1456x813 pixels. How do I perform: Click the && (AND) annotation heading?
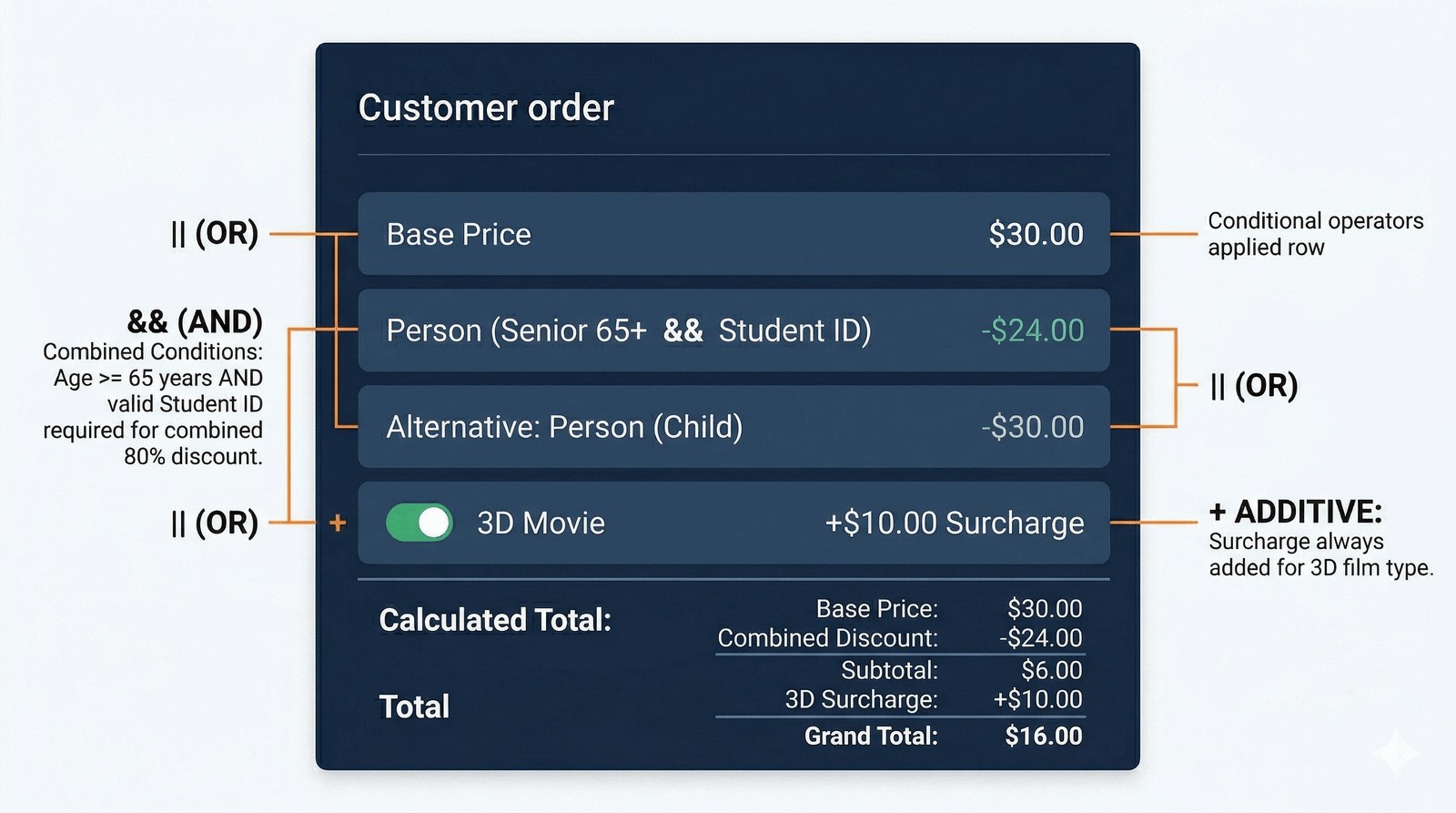point(195,321)
